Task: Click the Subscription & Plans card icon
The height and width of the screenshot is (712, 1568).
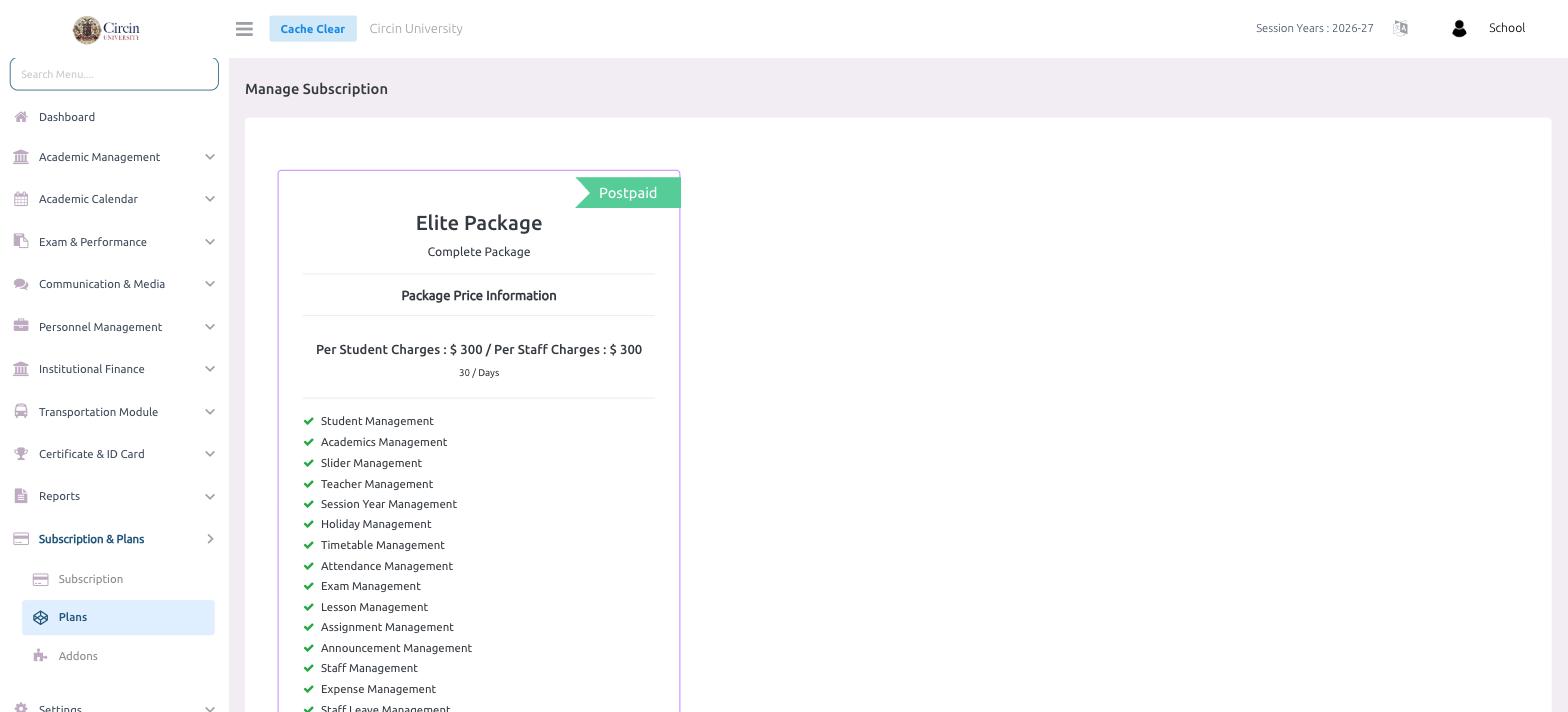Action: coord(21,539)
